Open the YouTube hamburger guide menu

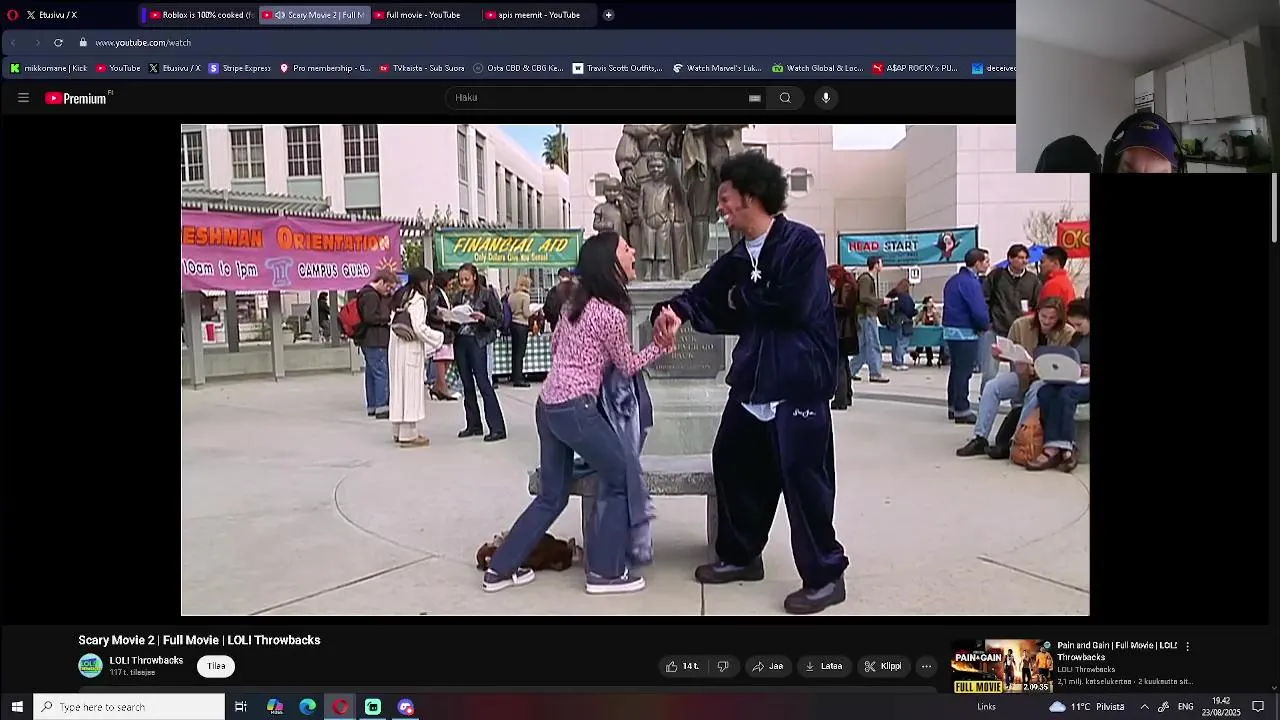click(23, 98)
